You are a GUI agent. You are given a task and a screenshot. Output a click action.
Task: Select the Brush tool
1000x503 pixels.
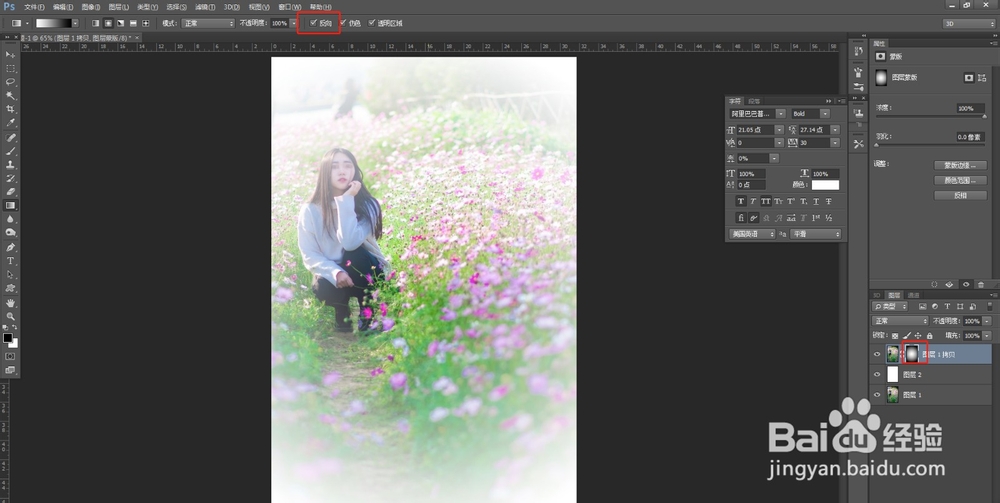pyautogui.click(x=10, y=151)
